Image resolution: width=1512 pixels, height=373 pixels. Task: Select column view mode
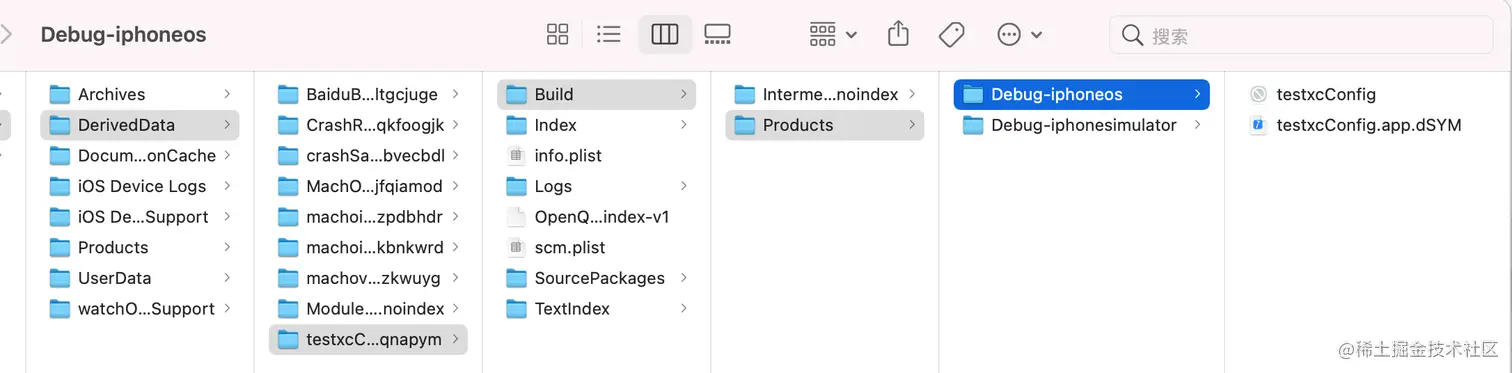665,35
